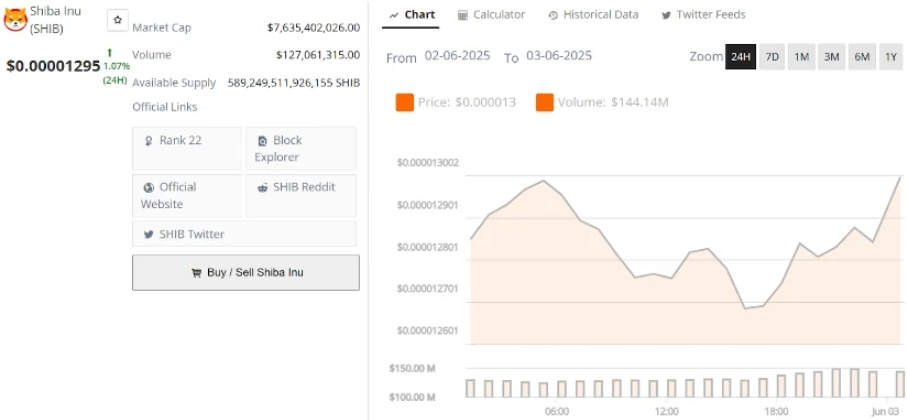Click the Shiba Inu coin logo
The height and width of the screenshot is (420, 907).
click(15, 20)
